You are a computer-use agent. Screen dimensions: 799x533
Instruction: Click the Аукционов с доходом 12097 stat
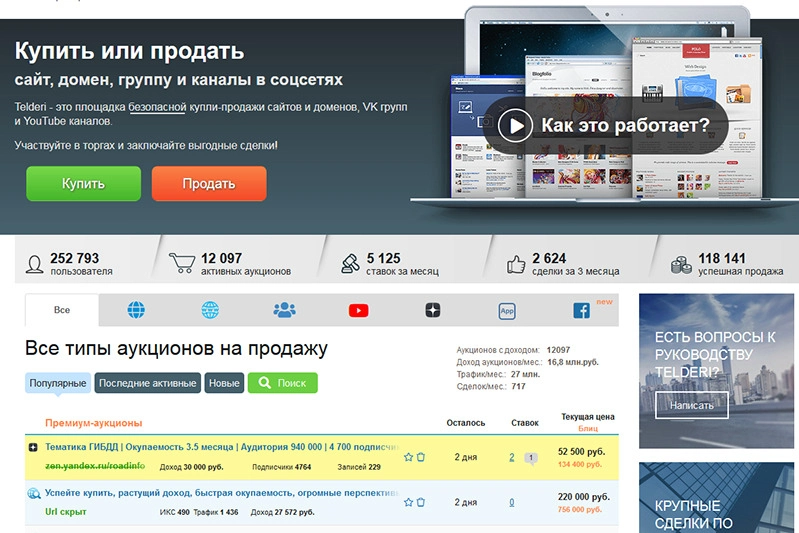click(513, 350)
